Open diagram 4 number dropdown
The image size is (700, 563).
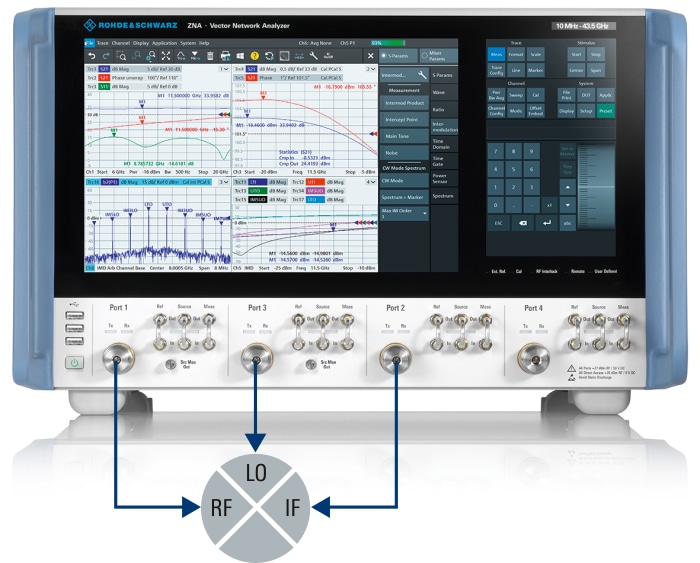[x=371, y=182]
